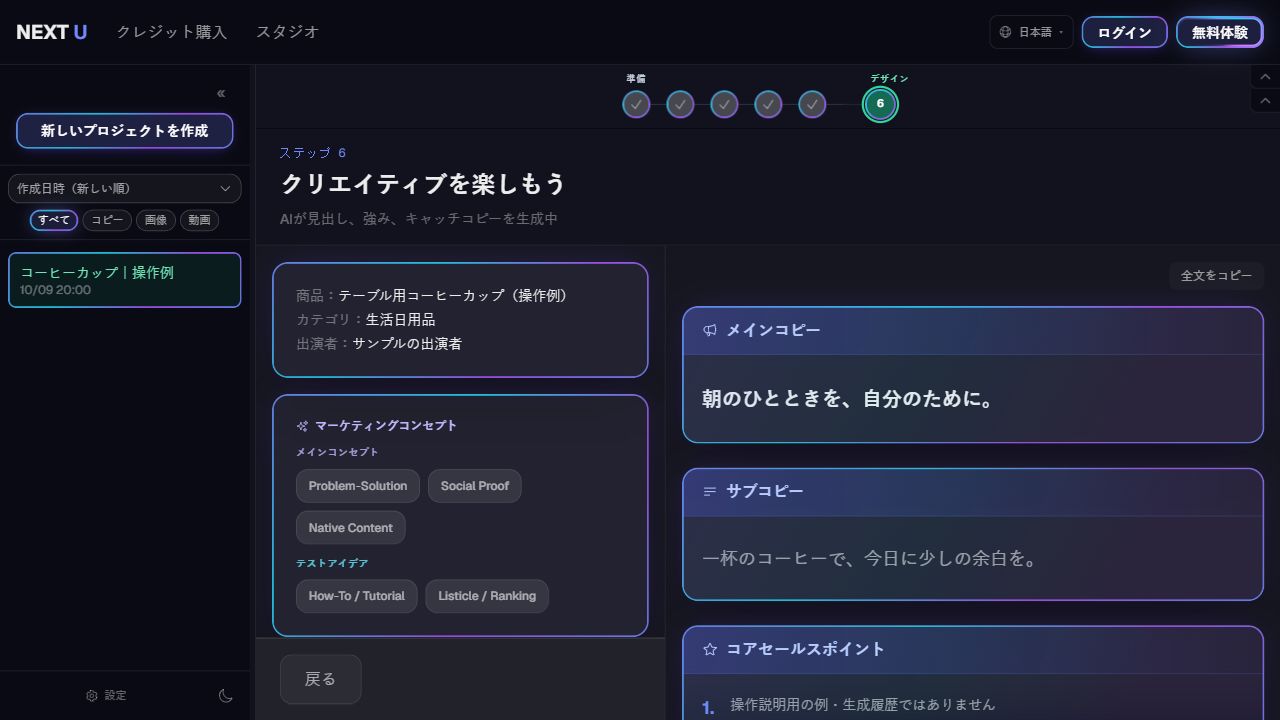Go to the third completed step circle

pos(724,104)
